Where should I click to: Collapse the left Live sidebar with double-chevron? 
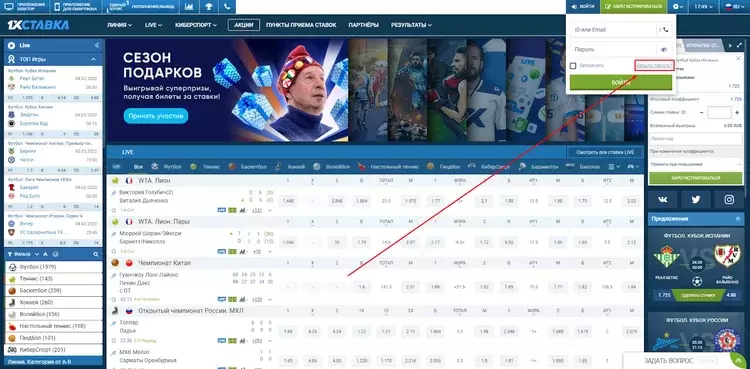point(97,45)
